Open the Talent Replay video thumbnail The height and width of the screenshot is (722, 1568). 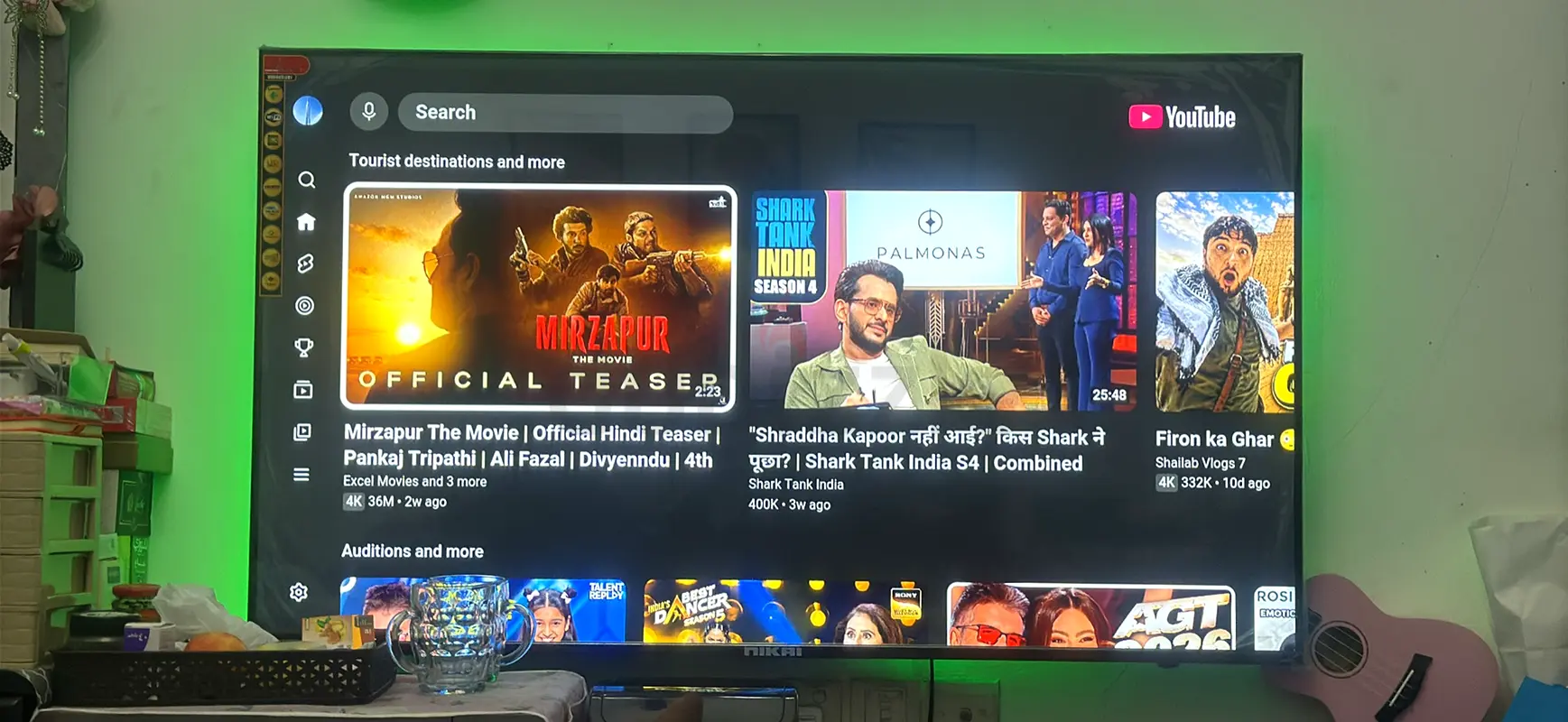[483, 610]
